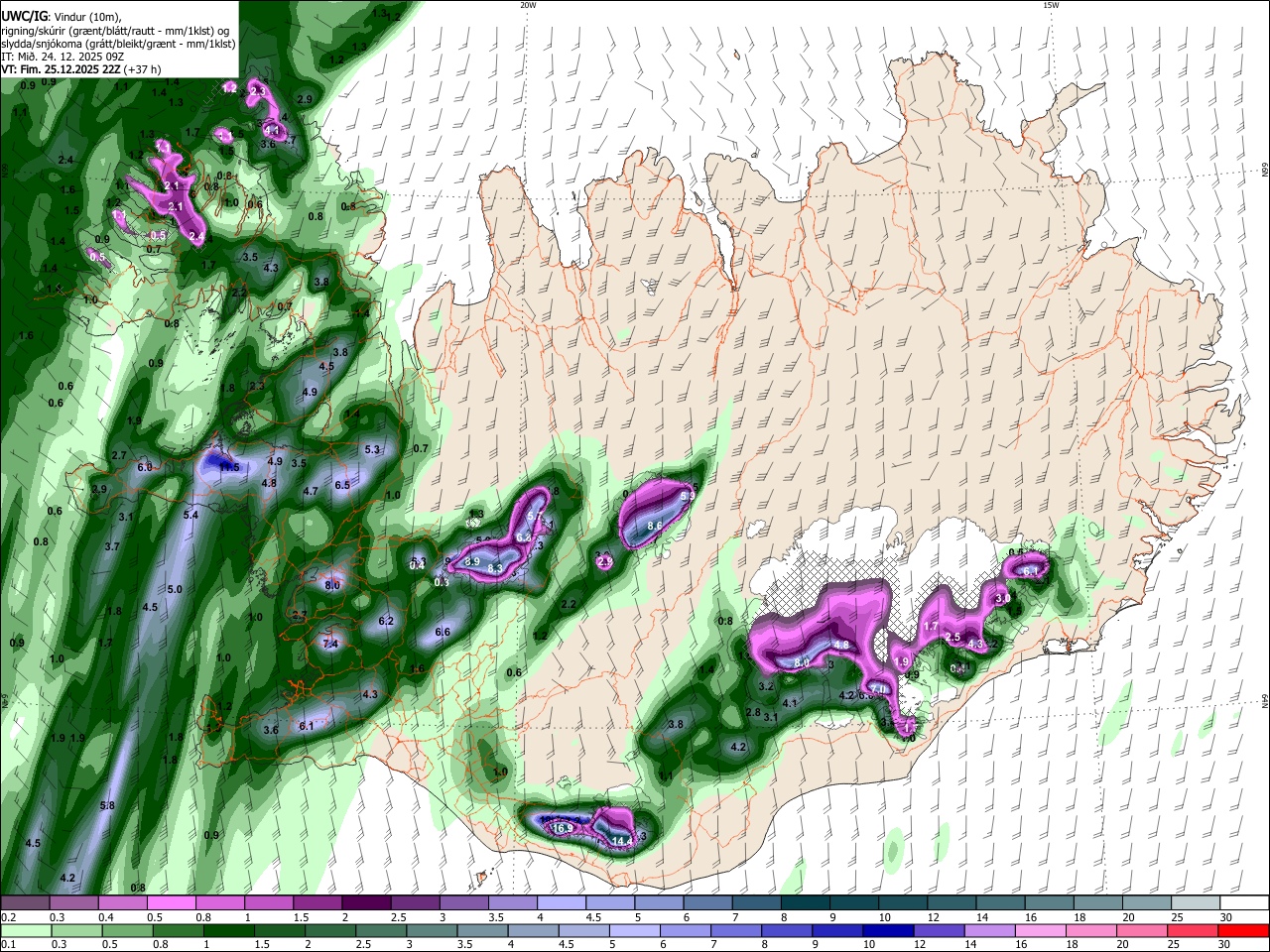Click the 8.3 precipitation value on the map
The height and width of the screenshot is (952, 1270).
[x=496, y=568]
